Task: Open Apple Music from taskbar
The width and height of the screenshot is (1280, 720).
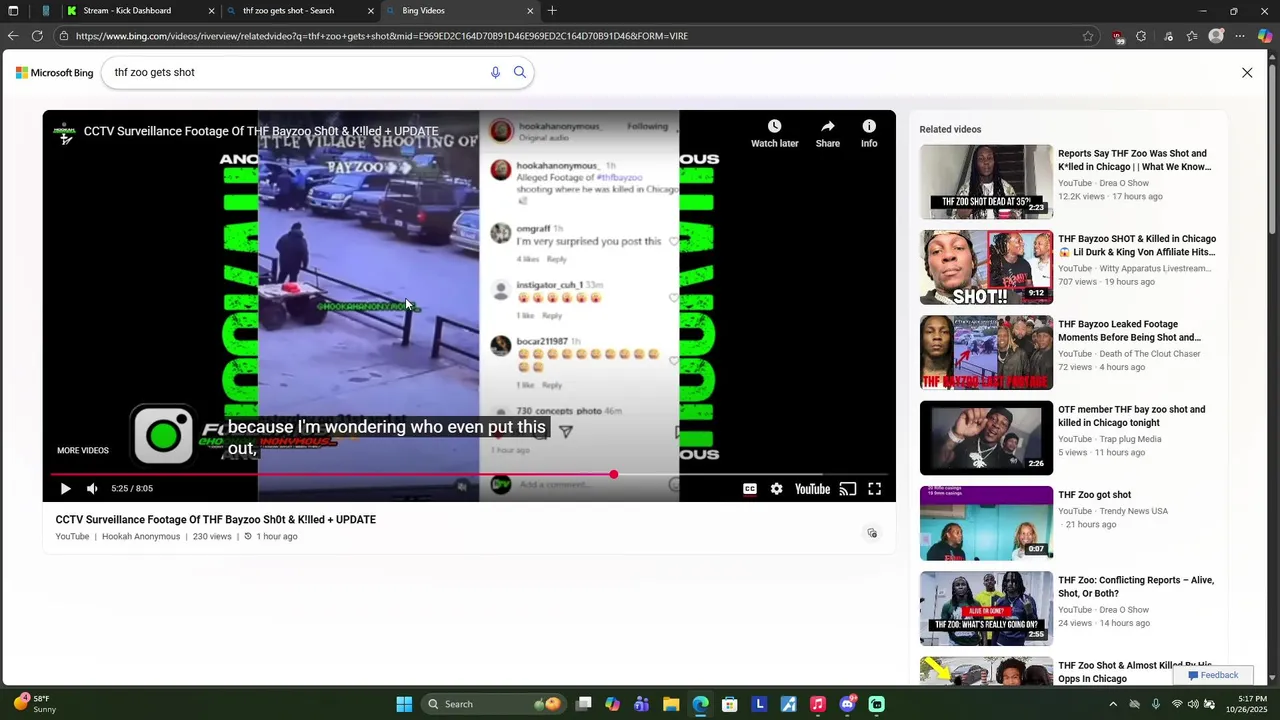Action: click(818, 704)
